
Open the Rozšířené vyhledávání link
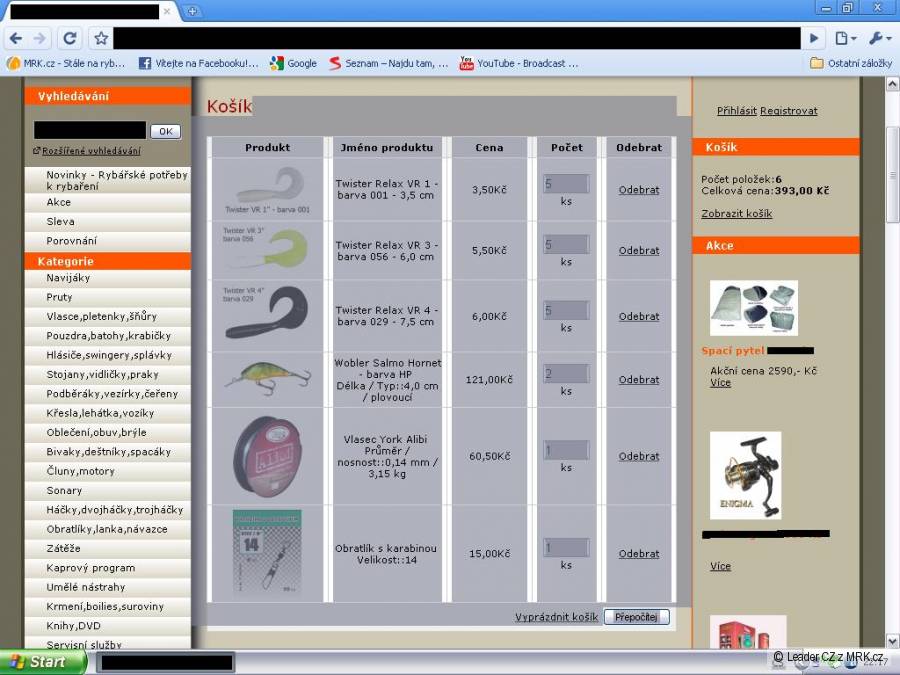coord(91,150)
